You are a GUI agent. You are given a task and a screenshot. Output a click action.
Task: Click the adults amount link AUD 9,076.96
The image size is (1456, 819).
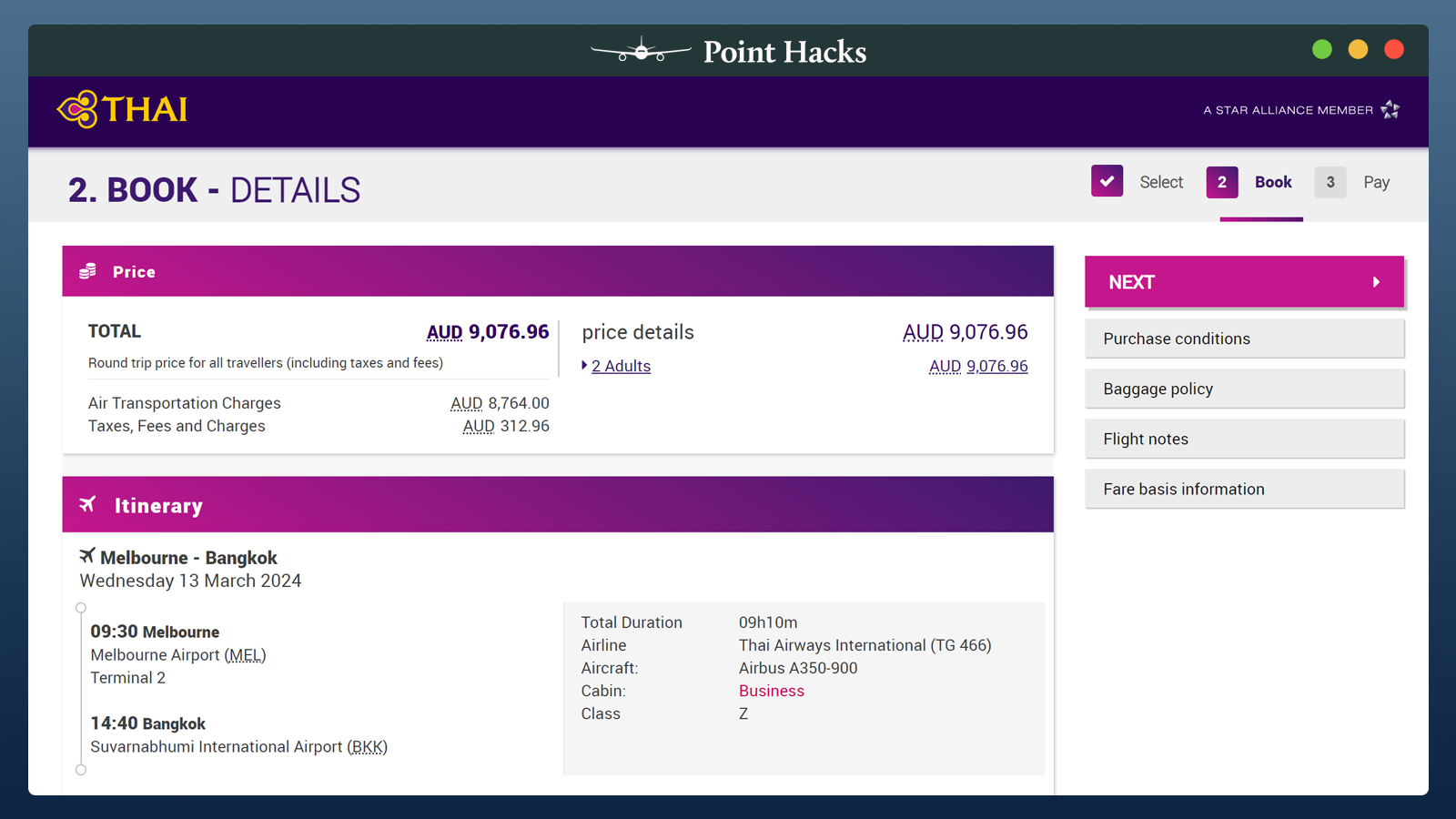(x=978, y=366)
